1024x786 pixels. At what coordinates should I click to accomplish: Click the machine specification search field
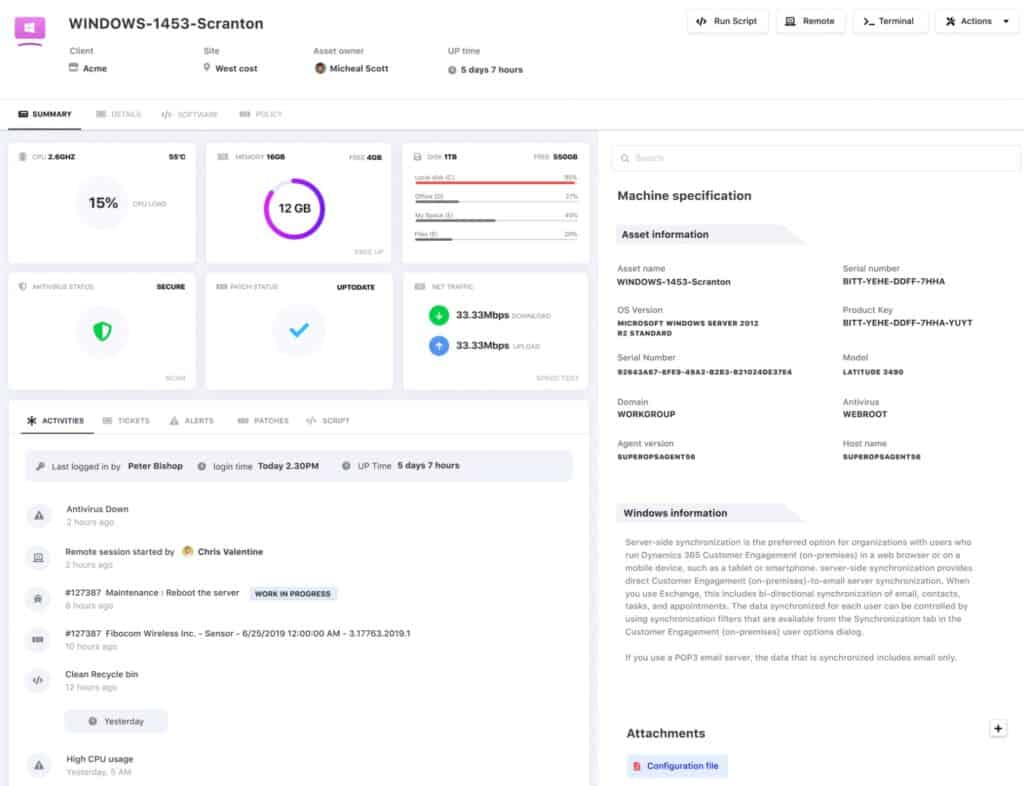tap(815, 158)
